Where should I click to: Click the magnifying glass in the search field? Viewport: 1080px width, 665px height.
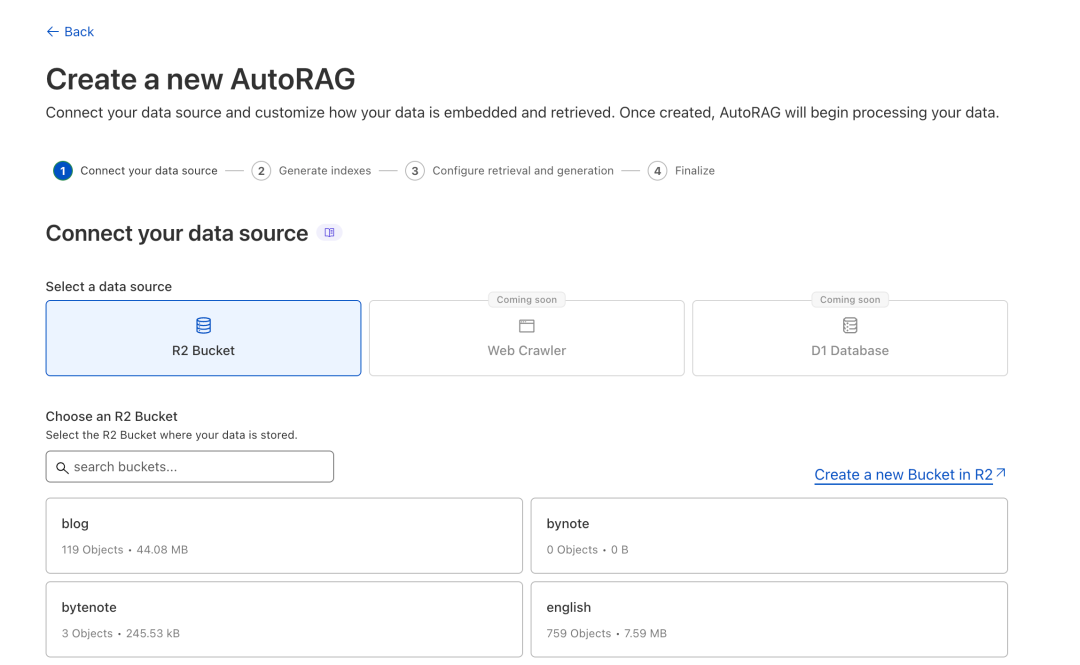[62, 467]
